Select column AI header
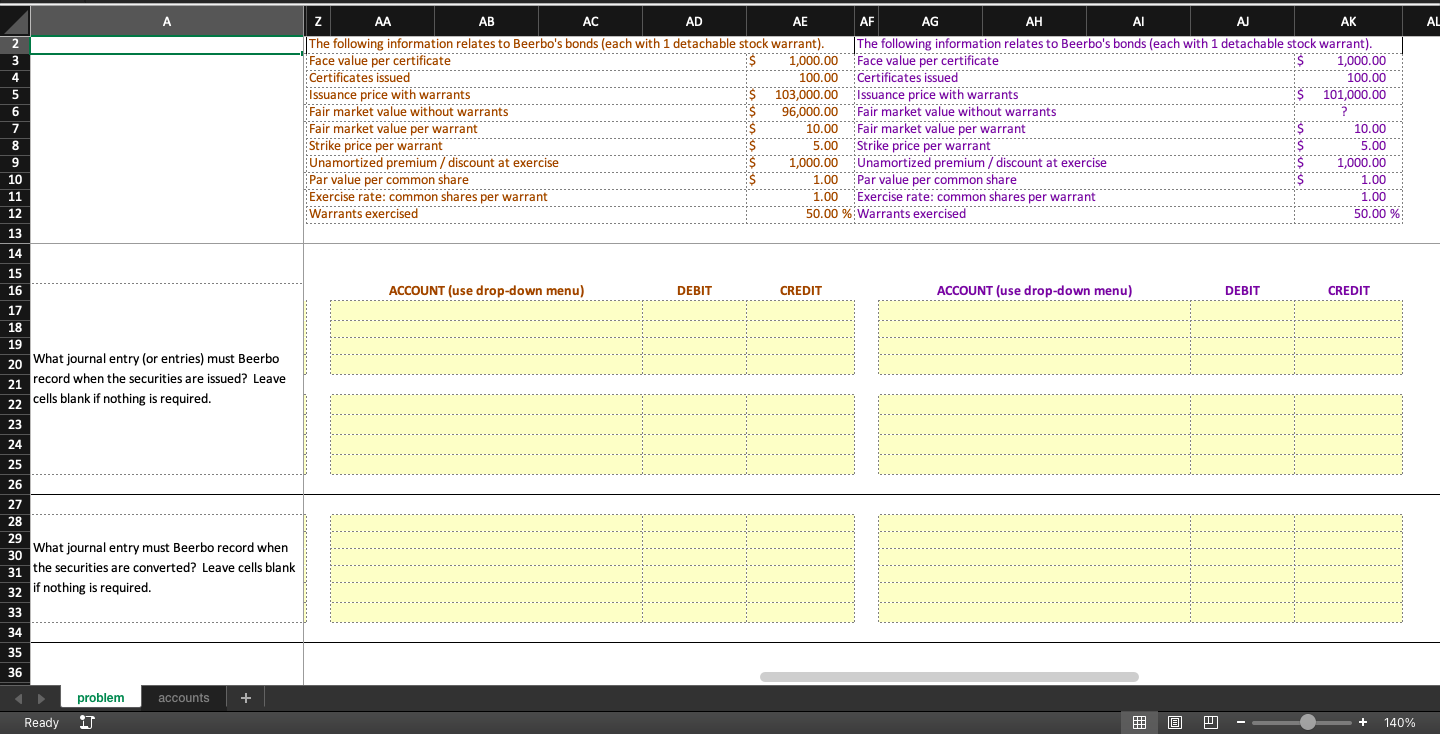The image size is (1440, 734). (1138, 21)
